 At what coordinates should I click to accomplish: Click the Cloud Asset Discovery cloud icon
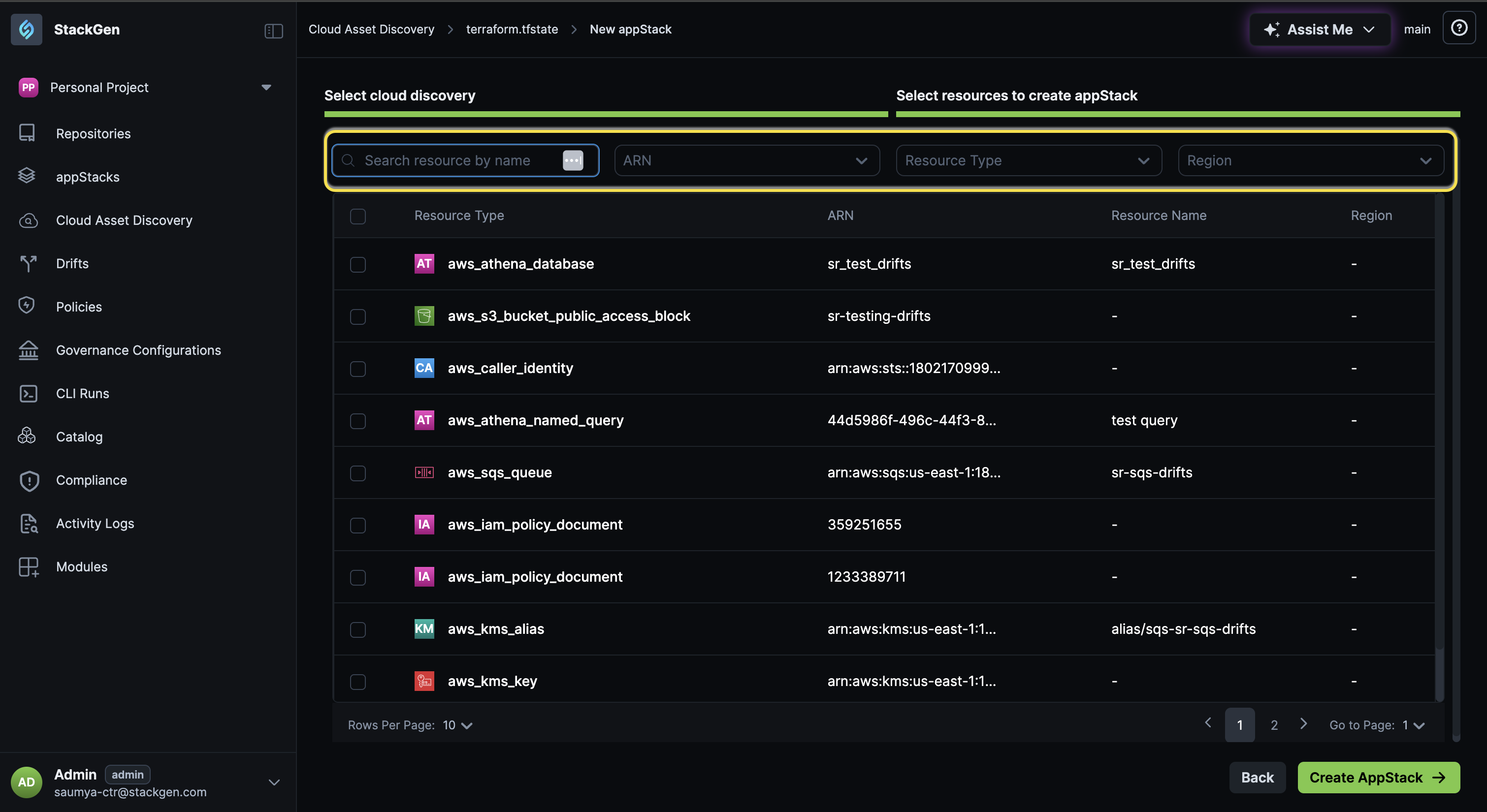[x=28, y=220]
